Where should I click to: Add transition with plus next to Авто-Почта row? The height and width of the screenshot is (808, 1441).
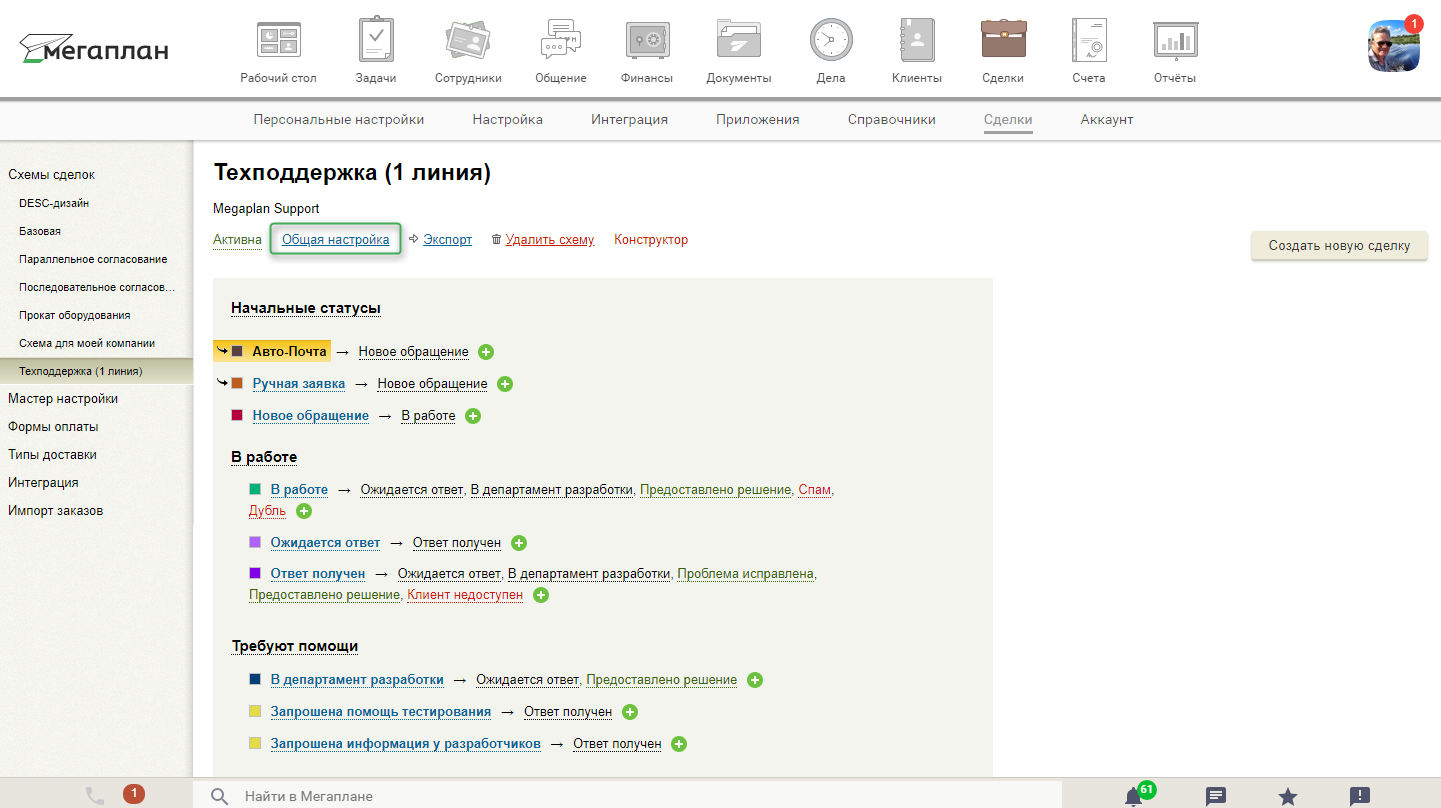pyautogui.click(x=486, y=352)
